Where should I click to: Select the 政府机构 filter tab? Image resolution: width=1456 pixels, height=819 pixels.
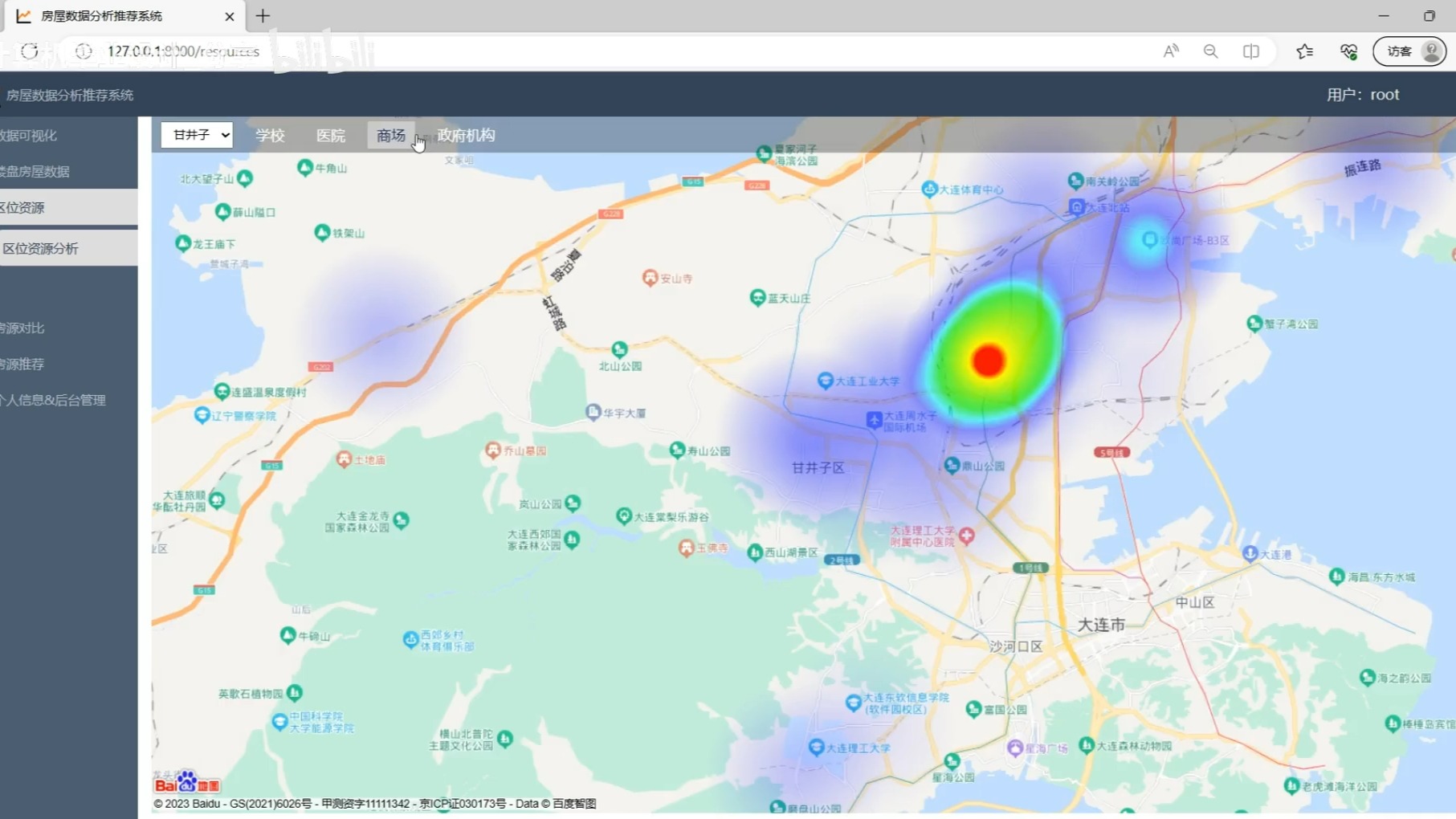[x=466, y=136]
